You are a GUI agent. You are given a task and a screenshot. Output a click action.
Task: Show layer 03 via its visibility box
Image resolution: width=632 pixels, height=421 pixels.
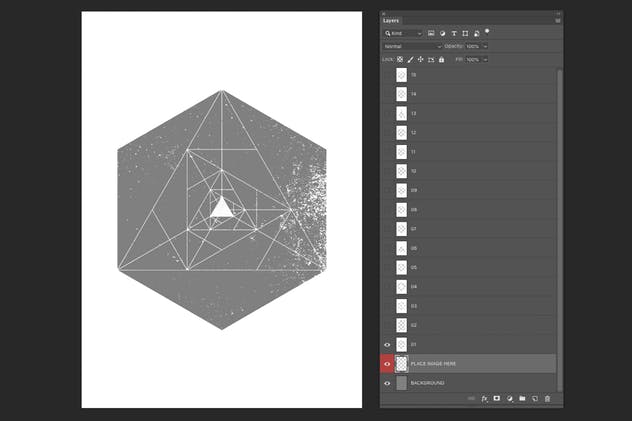(x=387, y=306)
